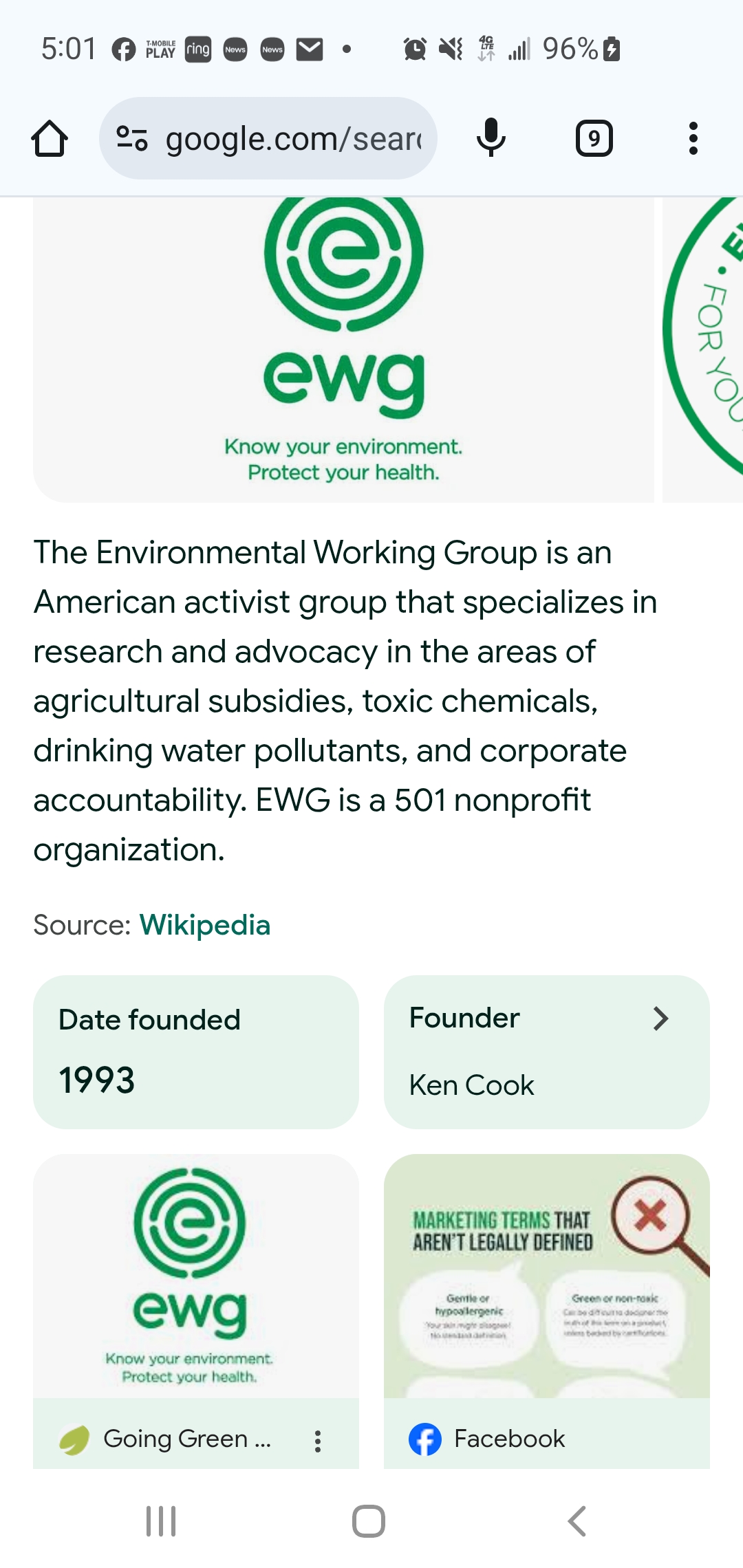This screenshot has height=1568, width=743.
Task: Open marketing terms Facebook image
Action: (546, 1276)
